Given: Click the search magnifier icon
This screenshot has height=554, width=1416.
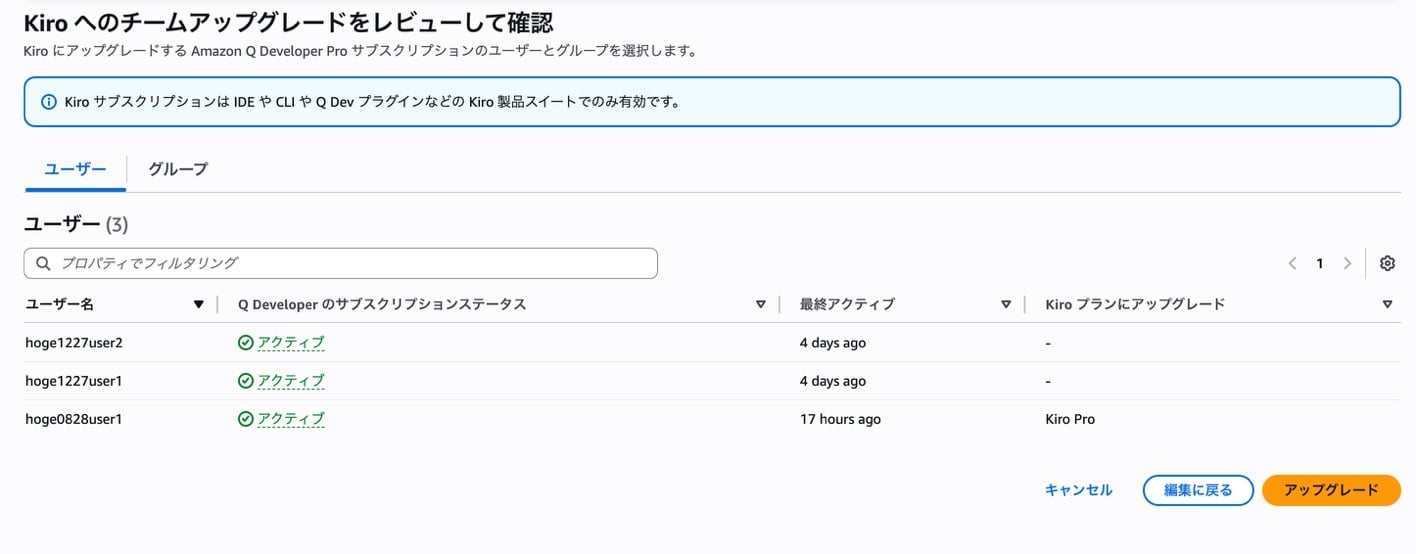Looking at the screenshot, I should pos(43,263).
